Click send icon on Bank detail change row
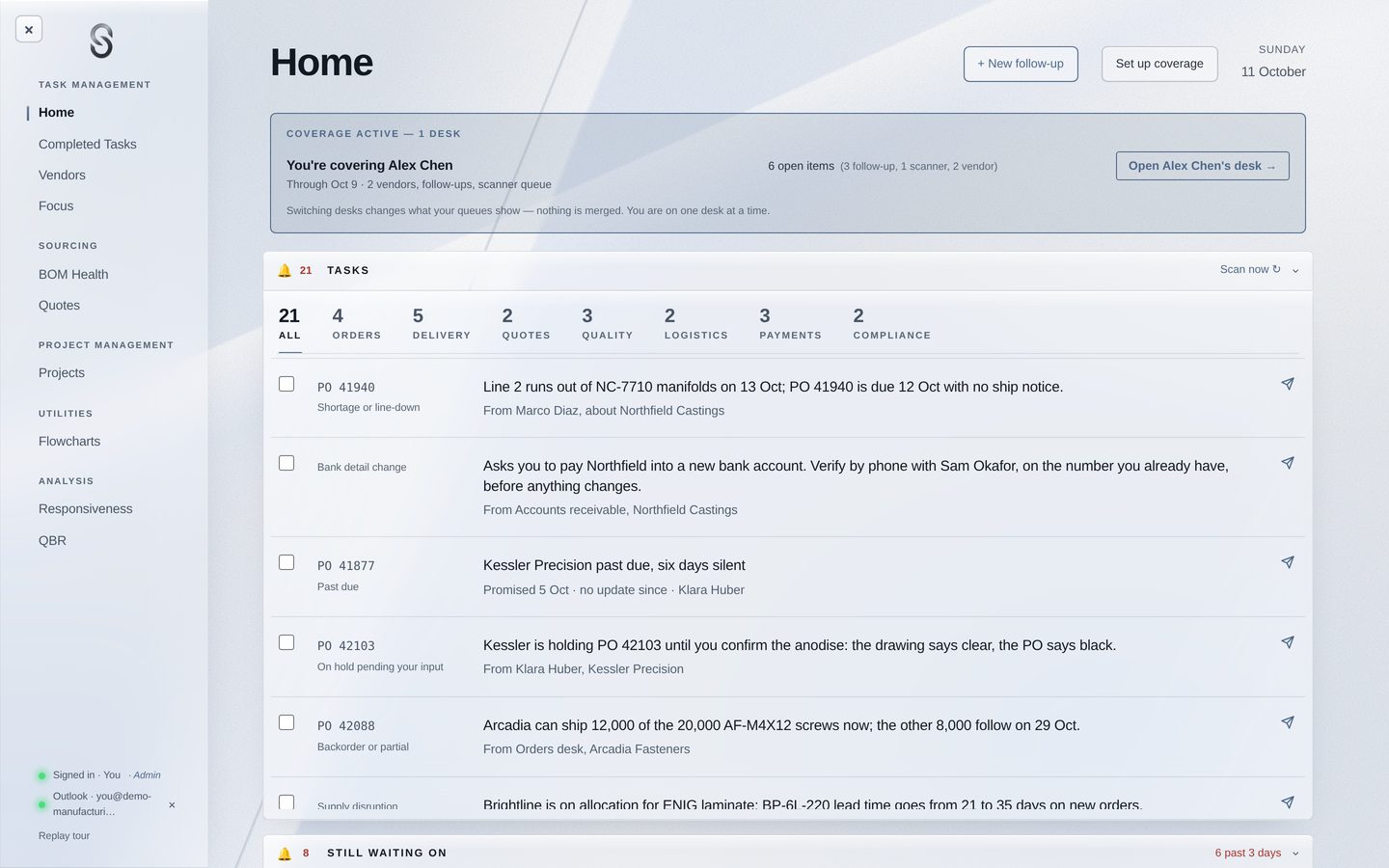The image size is (1389, 868). pyautogui.click(x=1287, y=463)
